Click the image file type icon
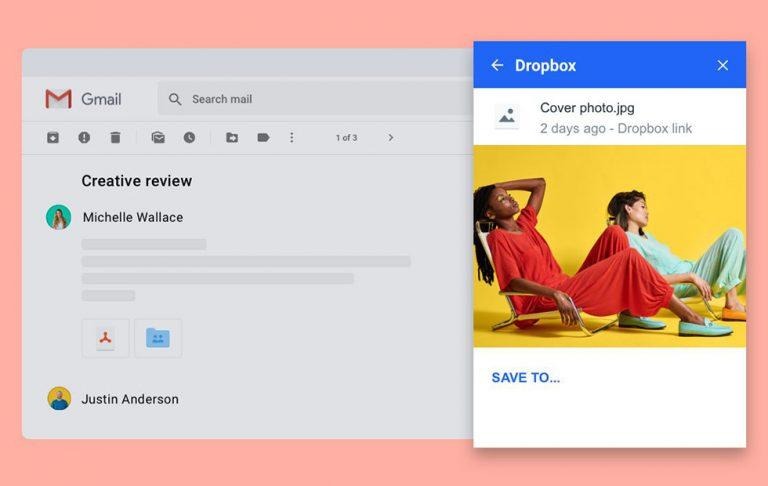The height and width of the screenshot is (486, 768). (x=507, y=116)
